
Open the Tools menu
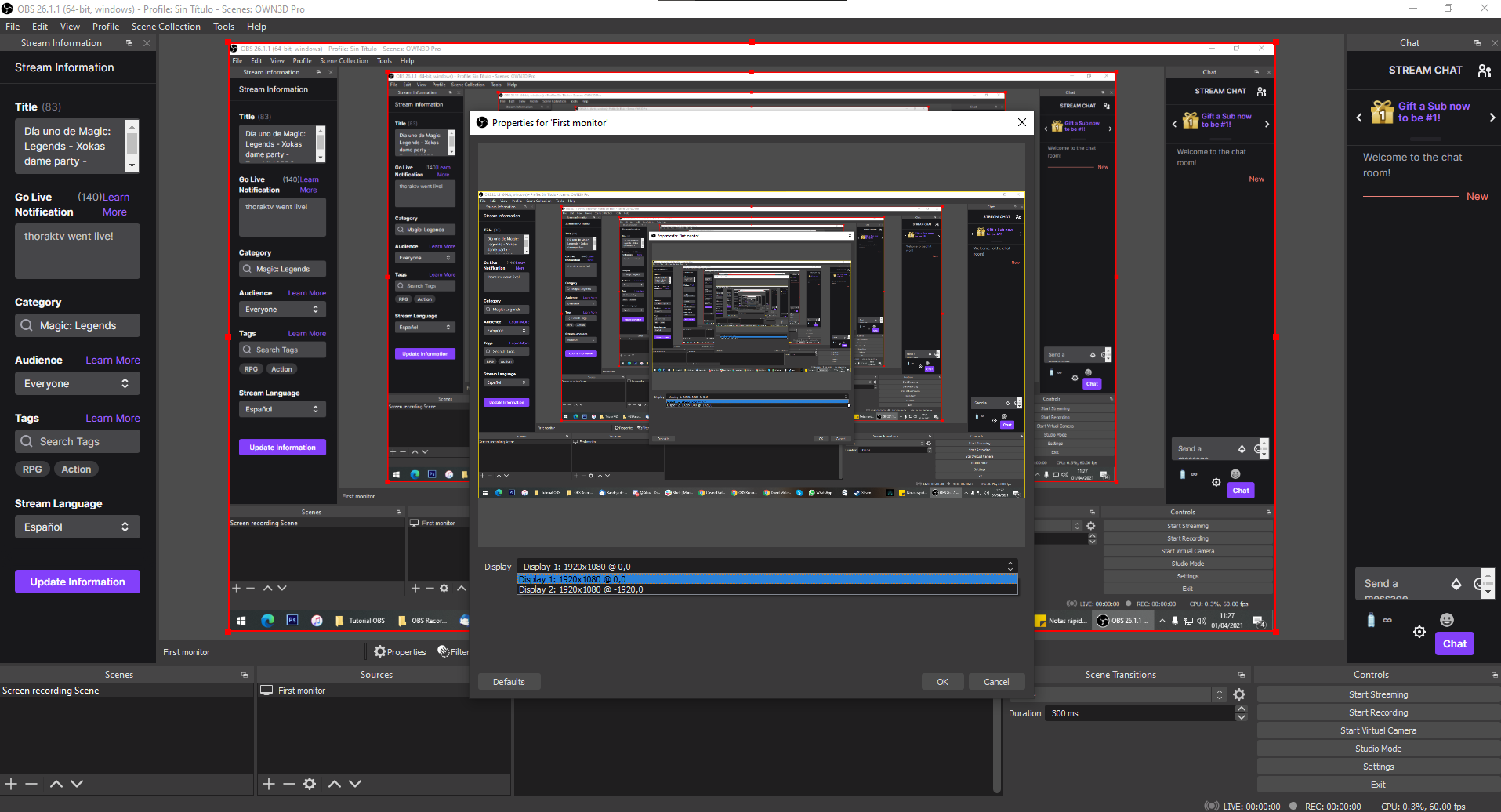point(223,27)
